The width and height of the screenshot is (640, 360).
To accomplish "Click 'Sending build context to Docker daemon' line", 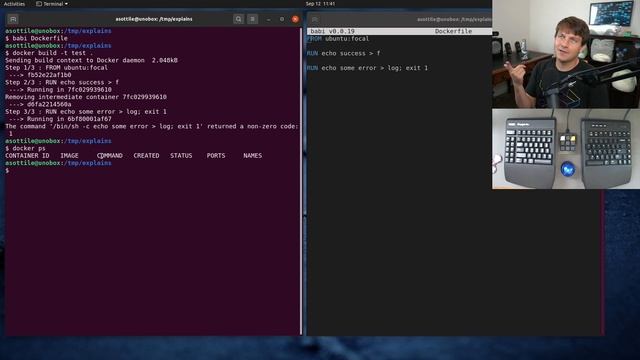I will [x=91, y=60].
